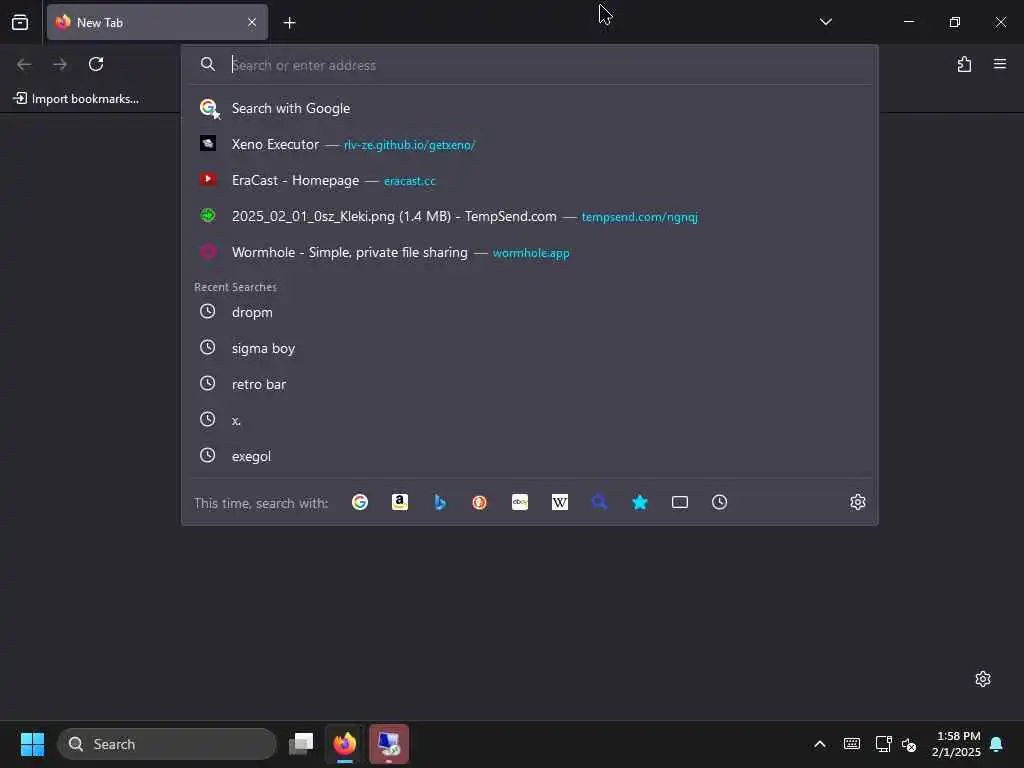Select recent search retro bar

pos(530,384)
